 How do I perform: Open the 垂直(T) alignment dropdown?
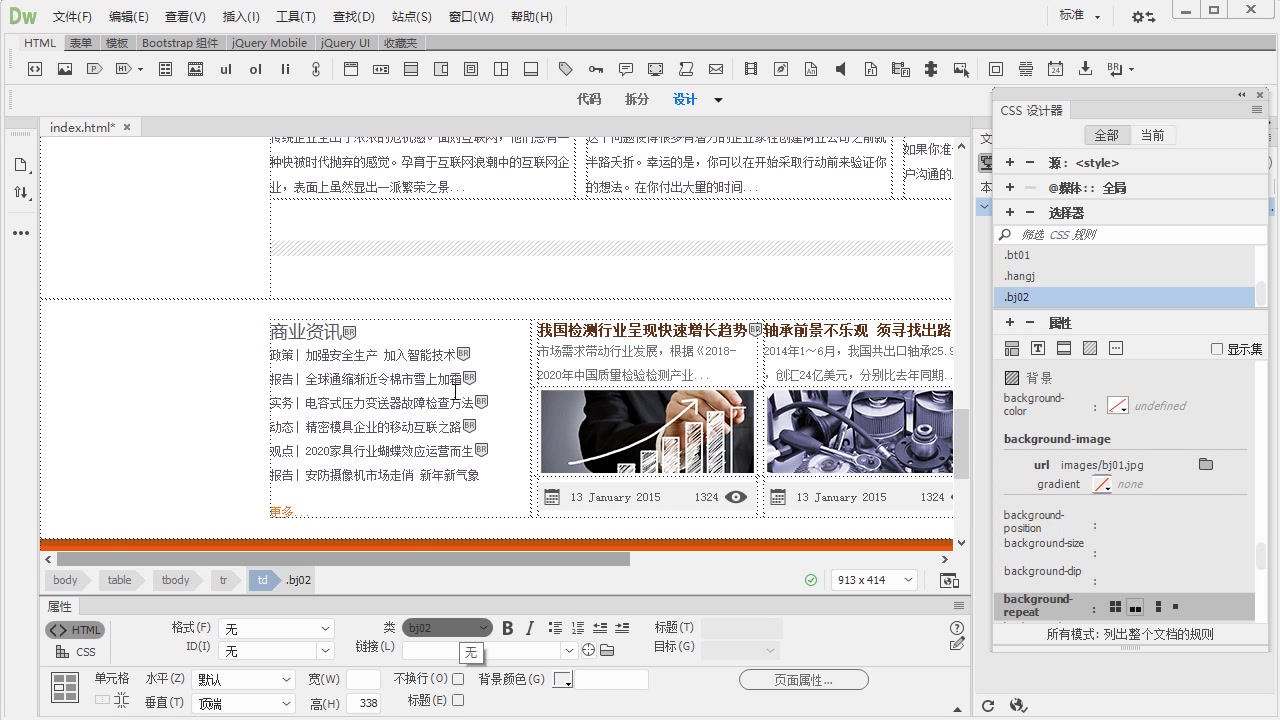(x=244, y=704)
